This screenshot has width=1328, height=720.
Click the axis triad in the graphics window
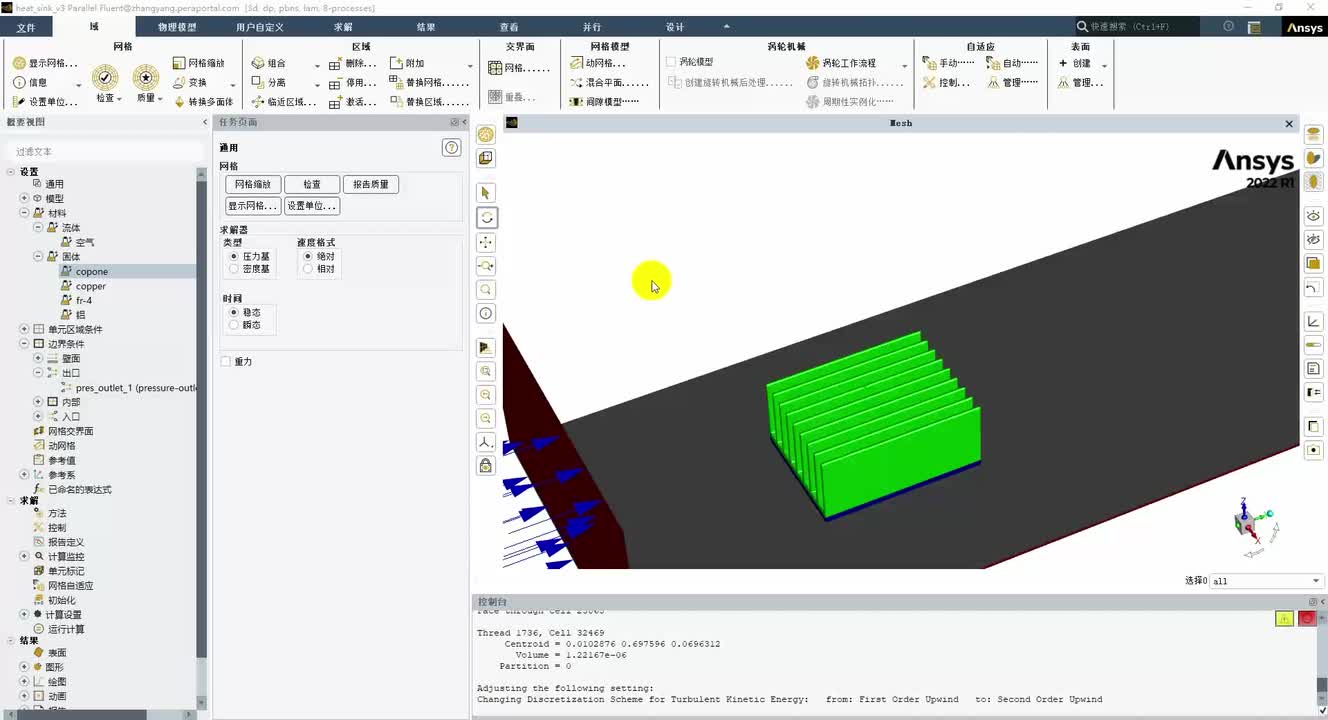pyautogui.click(x=1252, y=525)
